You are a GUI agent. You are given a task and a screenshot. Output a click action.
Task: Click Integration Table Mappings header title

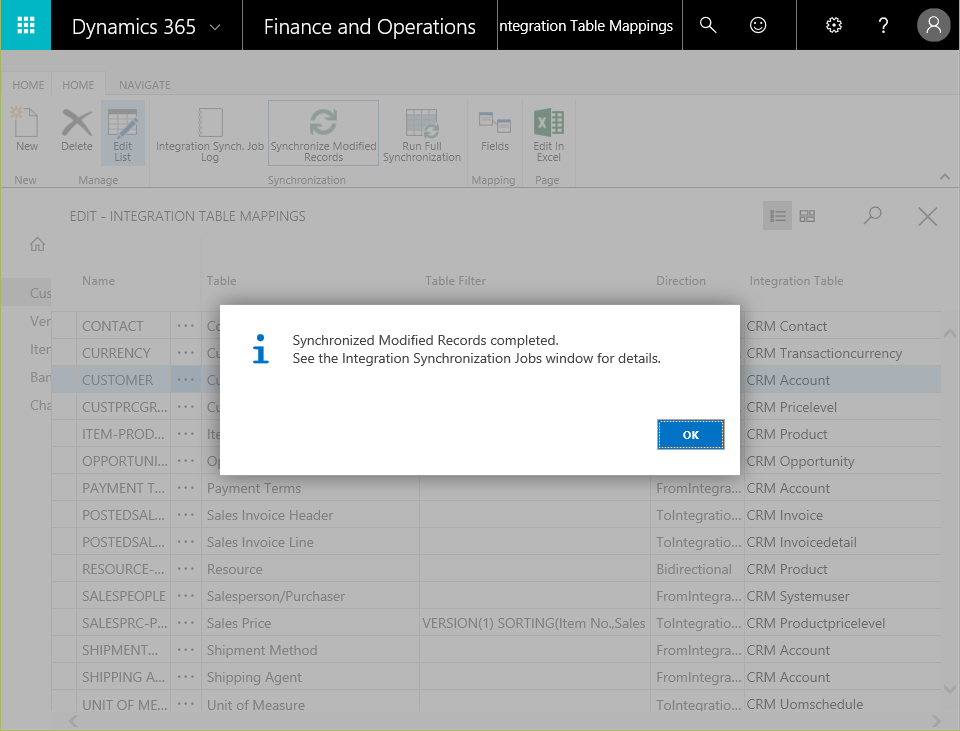(586, 26)
